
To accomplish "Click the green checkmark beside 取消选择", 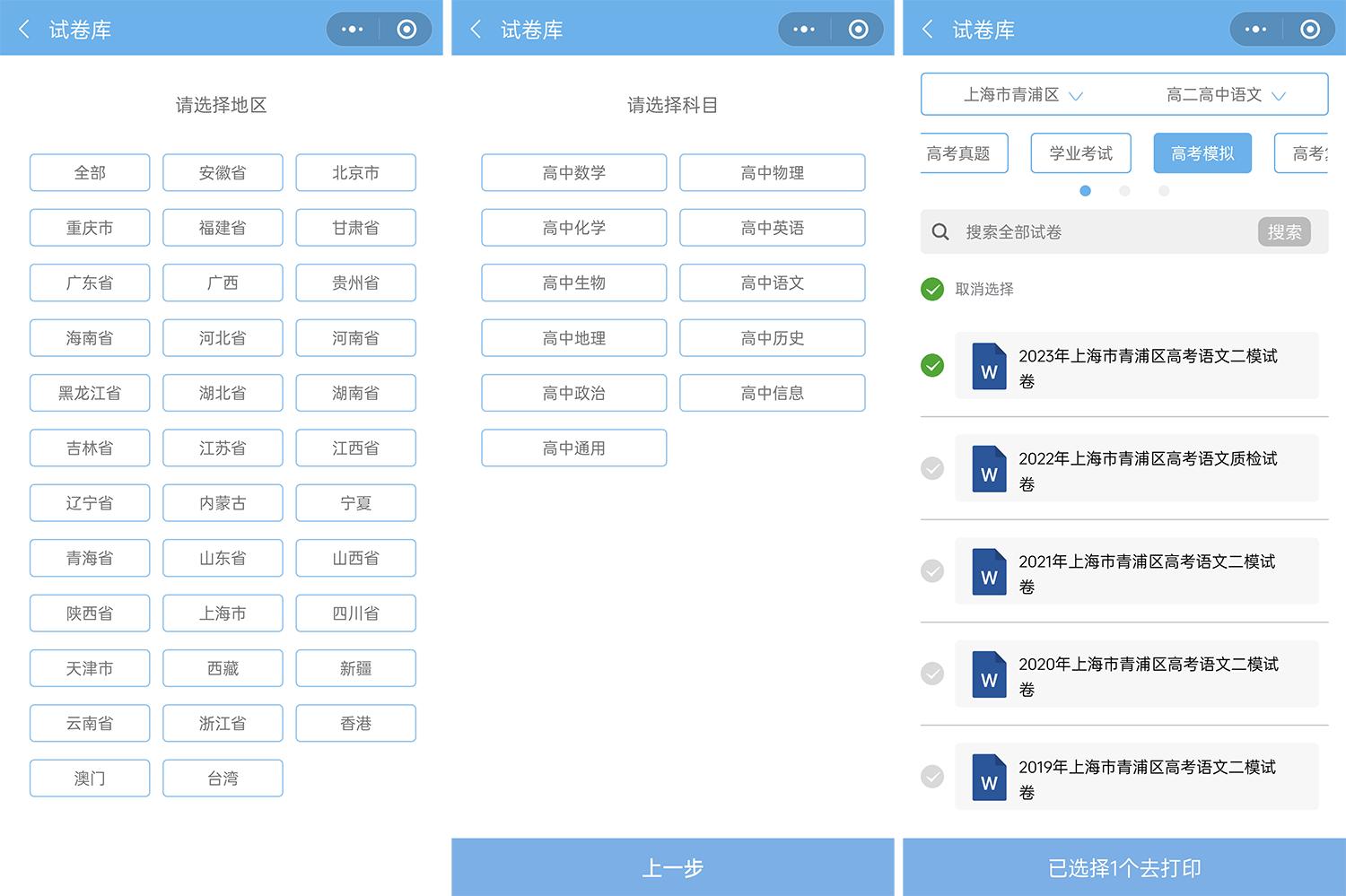I will click(931, 289).
